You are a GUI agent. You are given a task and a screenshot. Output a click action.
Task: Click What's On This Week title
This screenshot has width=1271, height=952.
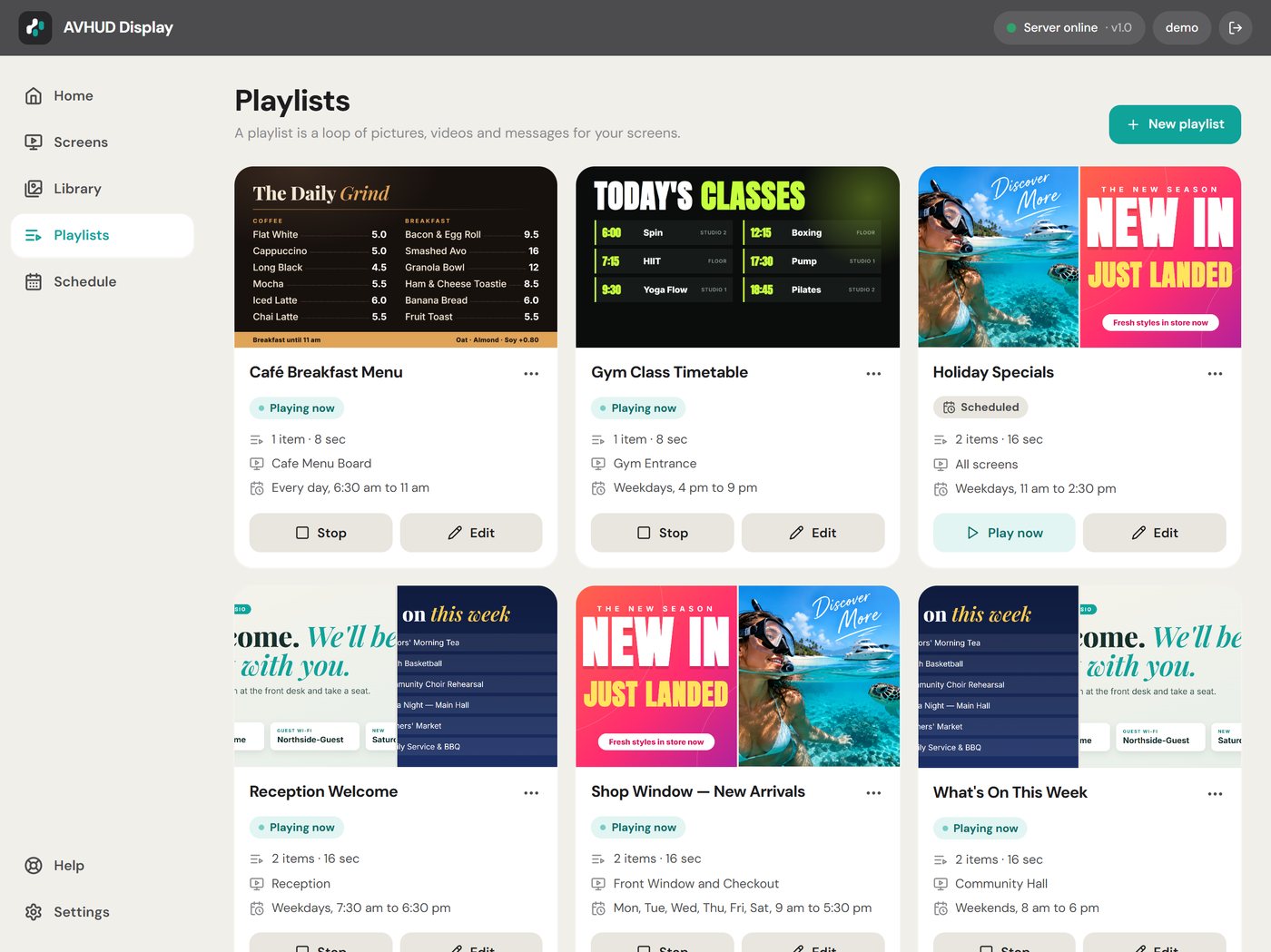click(x=1010, y=792)
